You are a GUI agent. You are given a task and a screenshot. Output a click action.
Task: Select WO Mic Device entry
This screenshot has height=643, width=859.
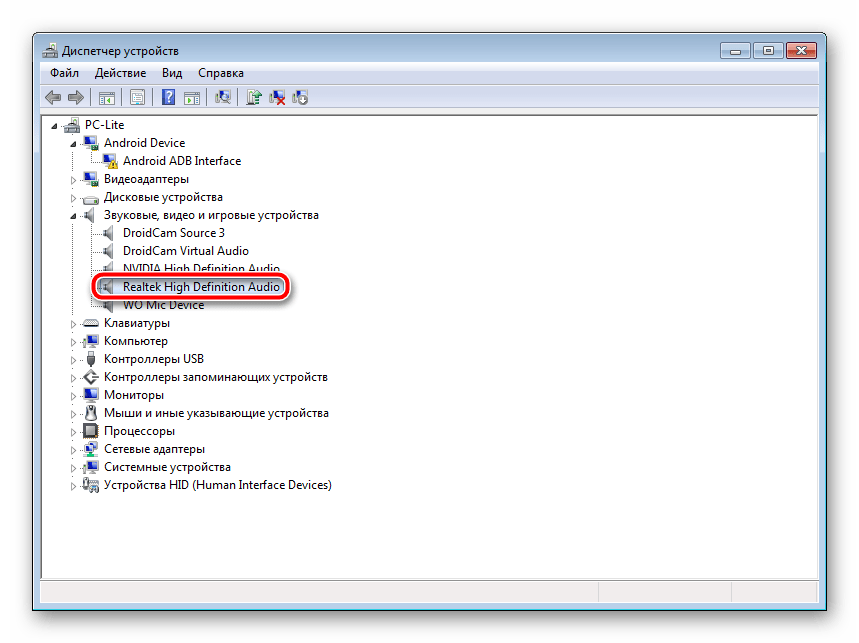(x=163, y=305)
